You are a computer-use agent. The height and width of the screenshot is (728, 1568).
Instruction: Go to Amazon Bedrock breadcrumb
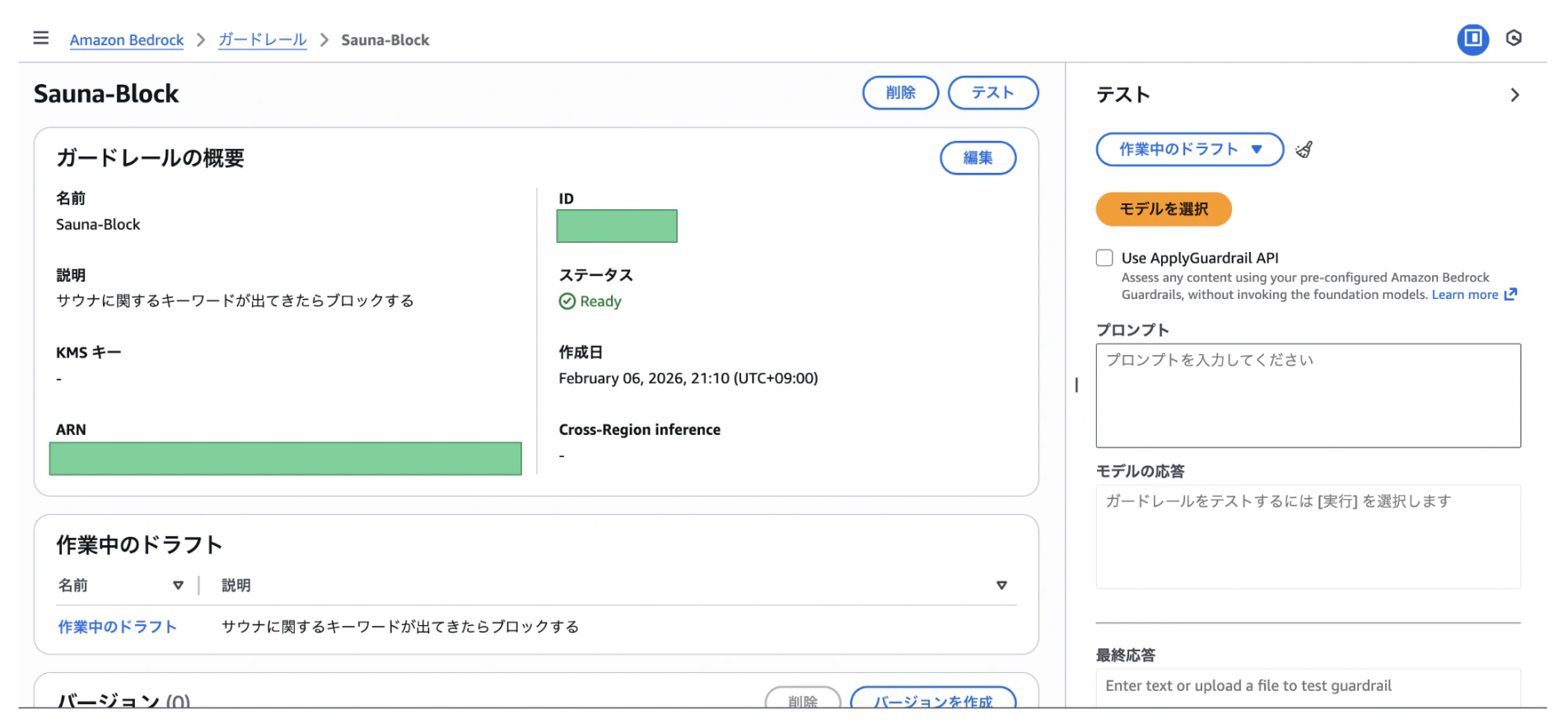pyautogui.click(x=127, y=40)
